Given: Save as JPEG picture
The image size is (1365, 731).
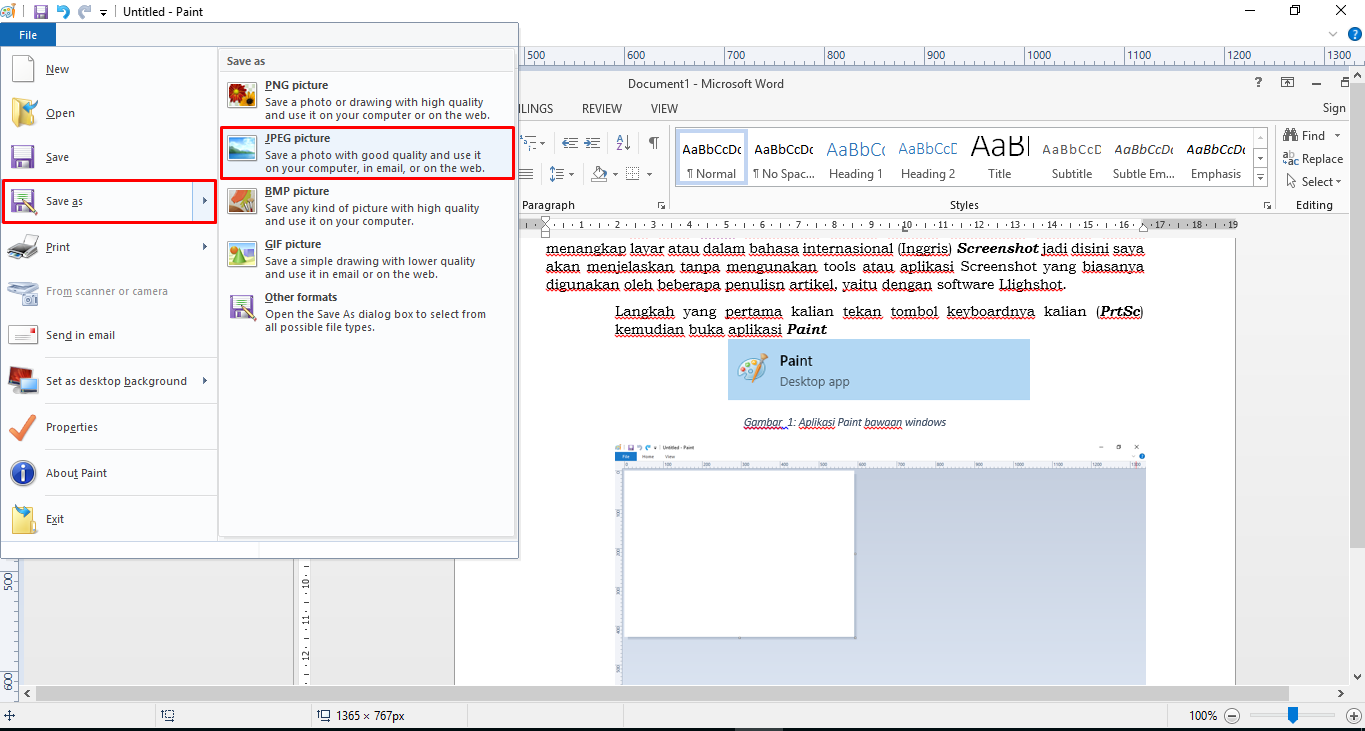Looking at the screenshot, I should tap(367, 153).
